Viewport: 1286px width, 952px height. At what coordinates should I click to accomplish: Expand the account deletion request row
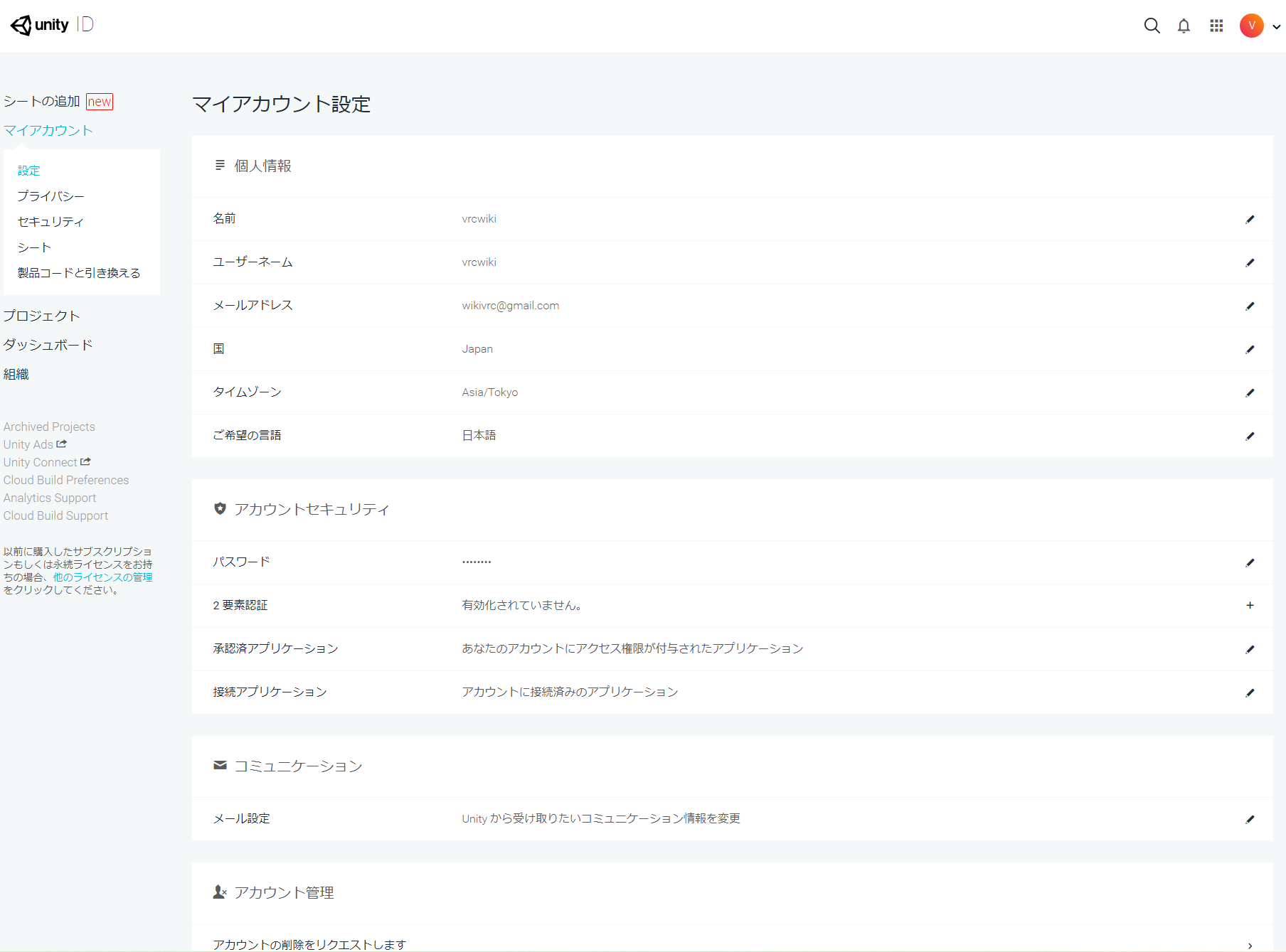pos(1250,945)
